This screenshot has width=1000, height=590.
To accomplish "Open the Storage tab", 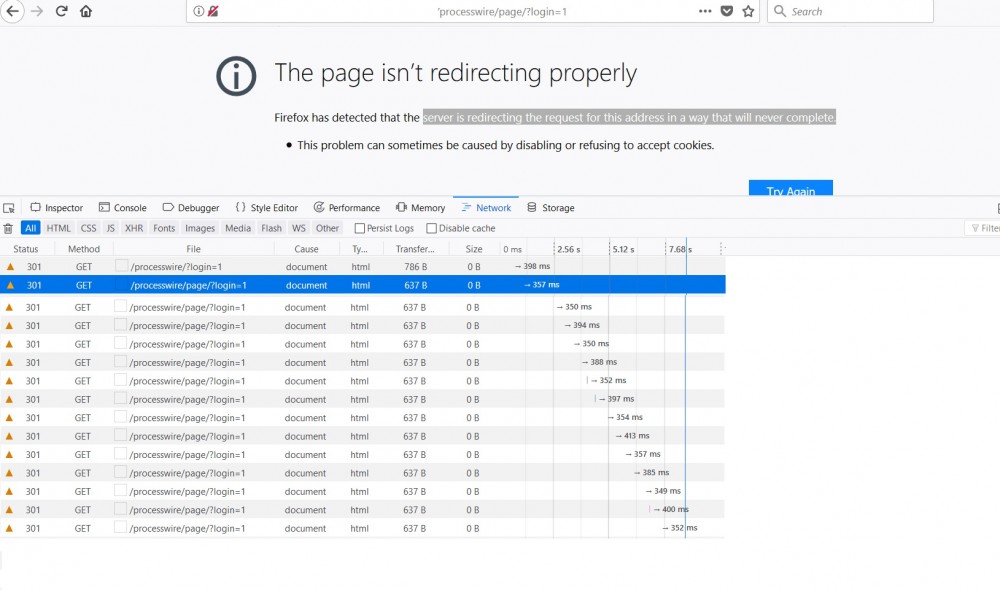I will pos(551,208).
